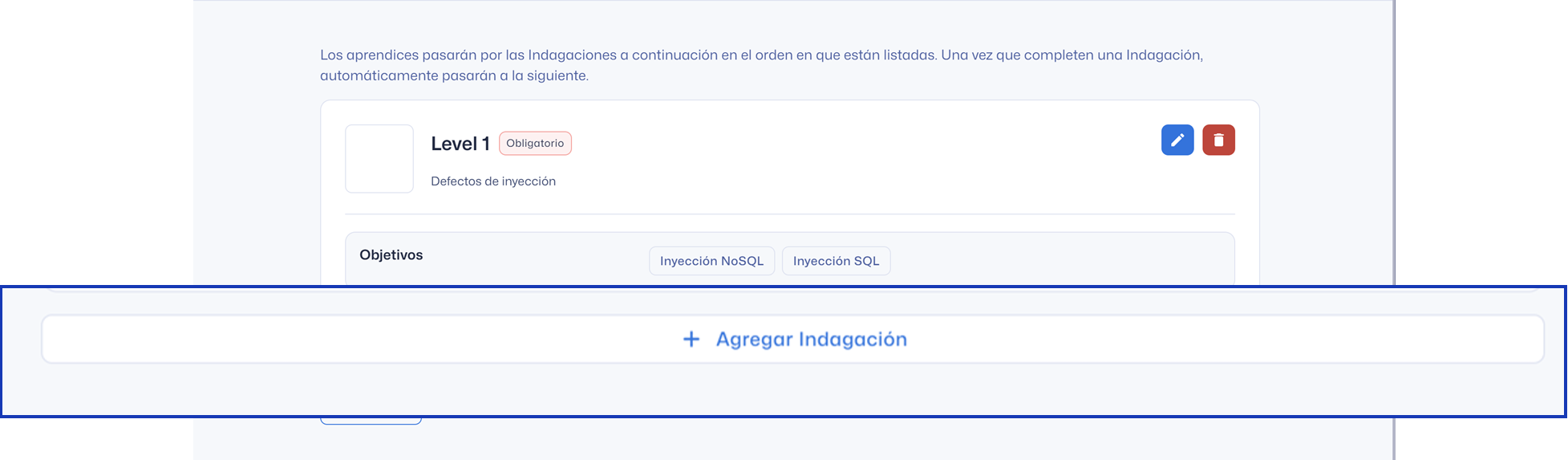Click the vertical scrollbar at right edge
The height and width of the screenshot is (460, 1568).
(1394, 145)
